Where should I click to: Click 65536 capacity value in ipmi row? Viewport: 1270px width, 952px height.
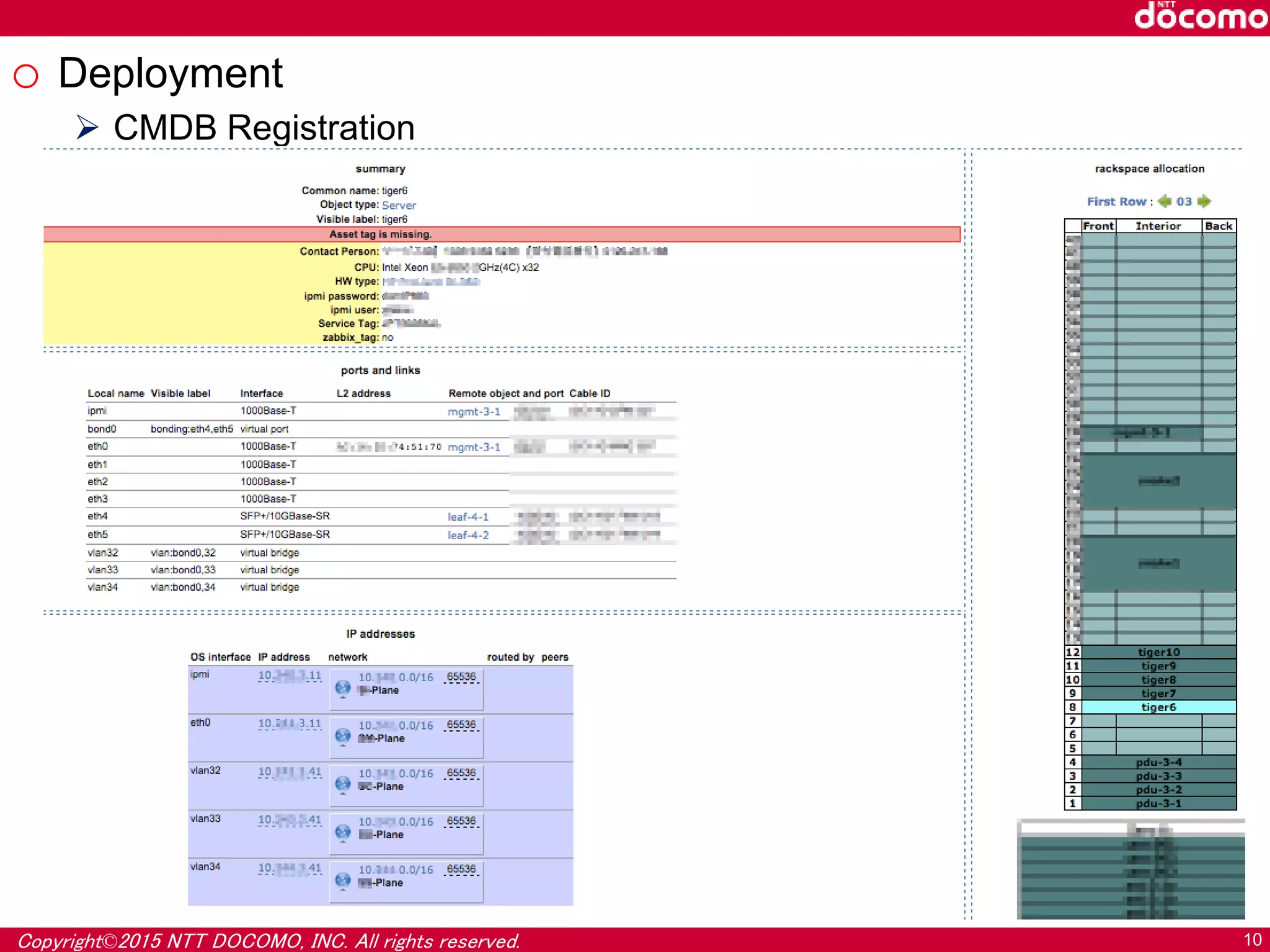pyautogui.click(x=461, y=676)
